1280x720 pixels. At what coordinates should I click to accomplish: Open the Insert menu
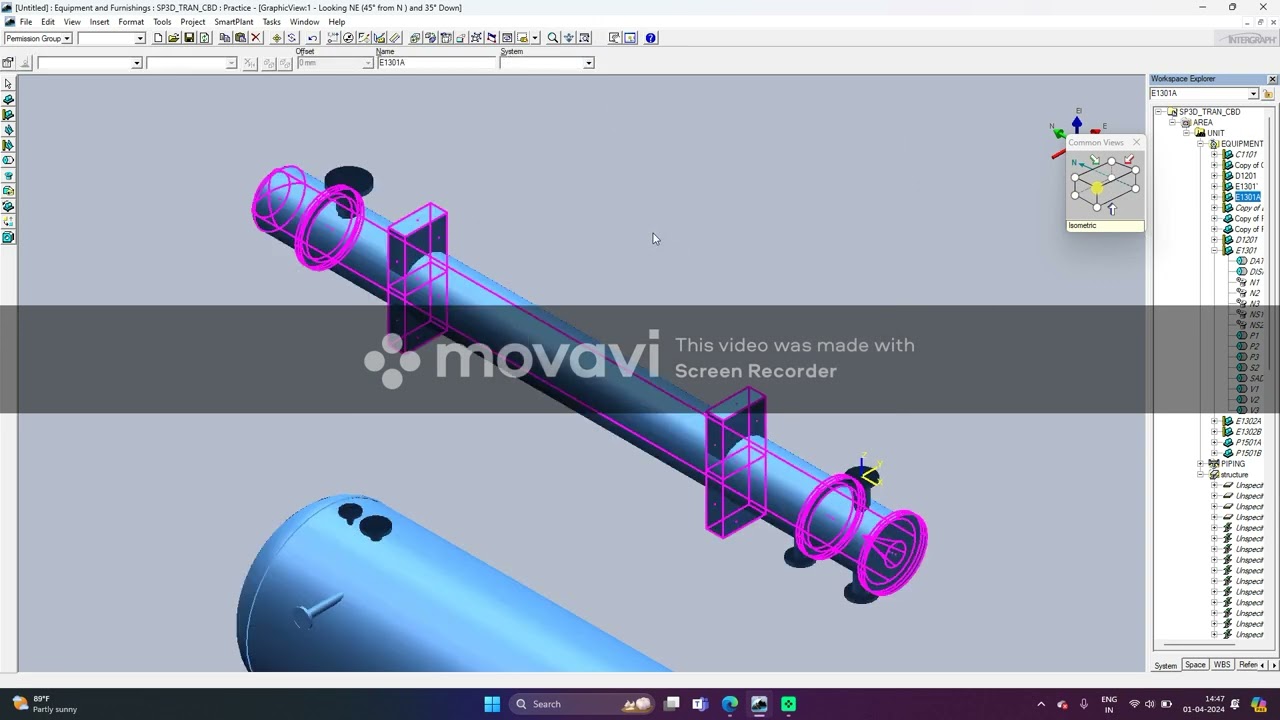click(99, 22)
